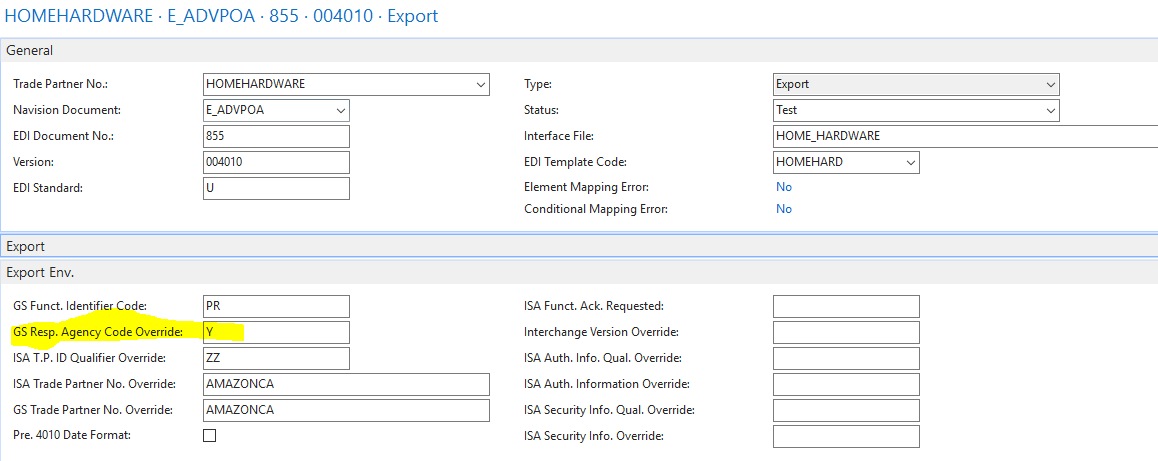Select the ISA Security Info. Override field

click(x=846, y=436)
